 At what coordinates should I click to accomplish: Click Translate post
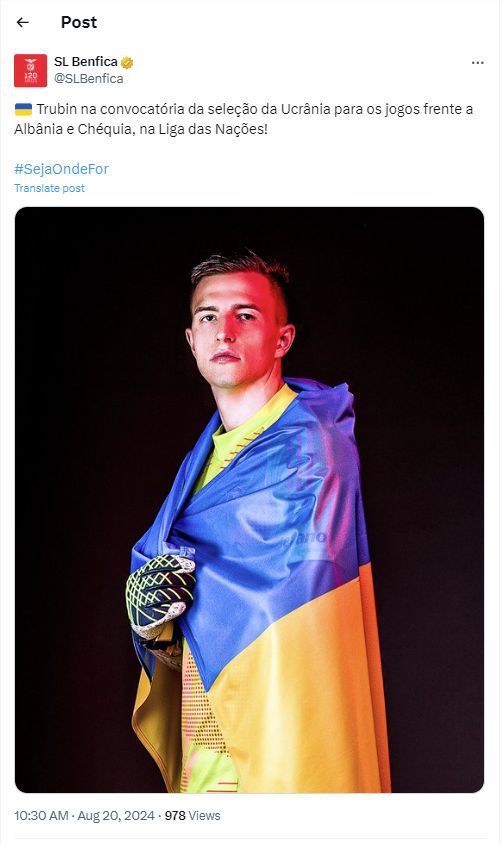pos(50,188)
